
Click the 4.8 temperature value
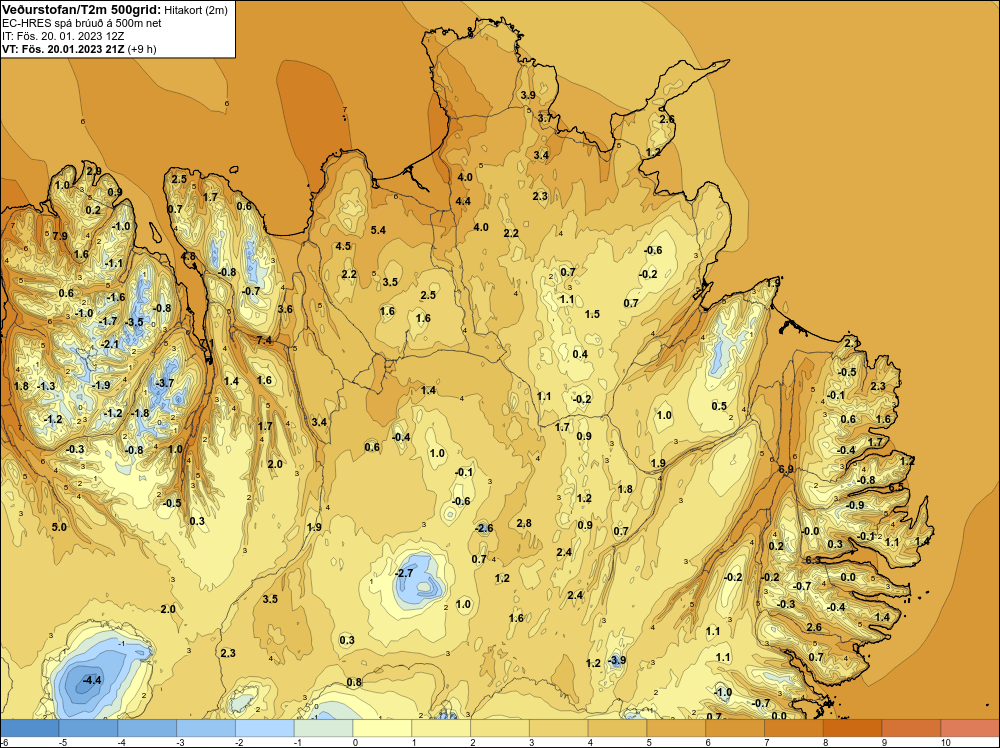tap(189, 256)
